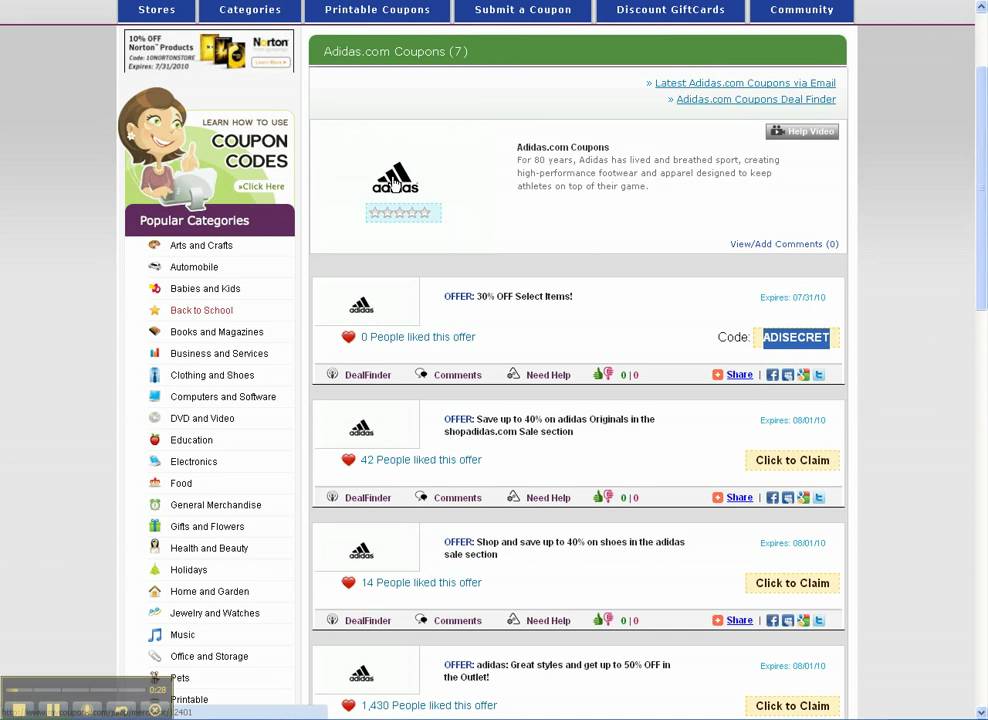Tweet the adidas Originals sale offer
The height and width of the screenshot is (720, 988).
point(819,498)
